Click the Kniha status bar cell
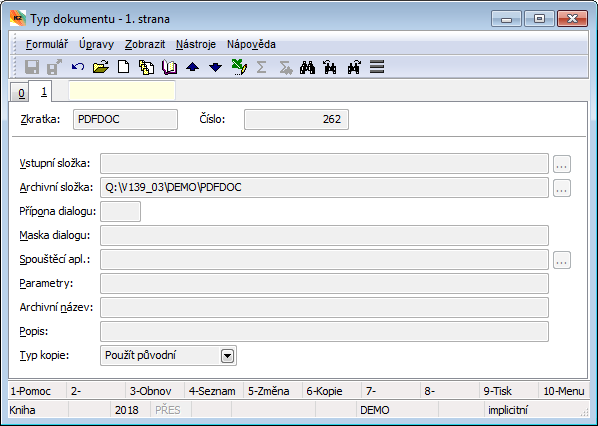This screenshot has height=426, width=598. click(x=38, y=410)
